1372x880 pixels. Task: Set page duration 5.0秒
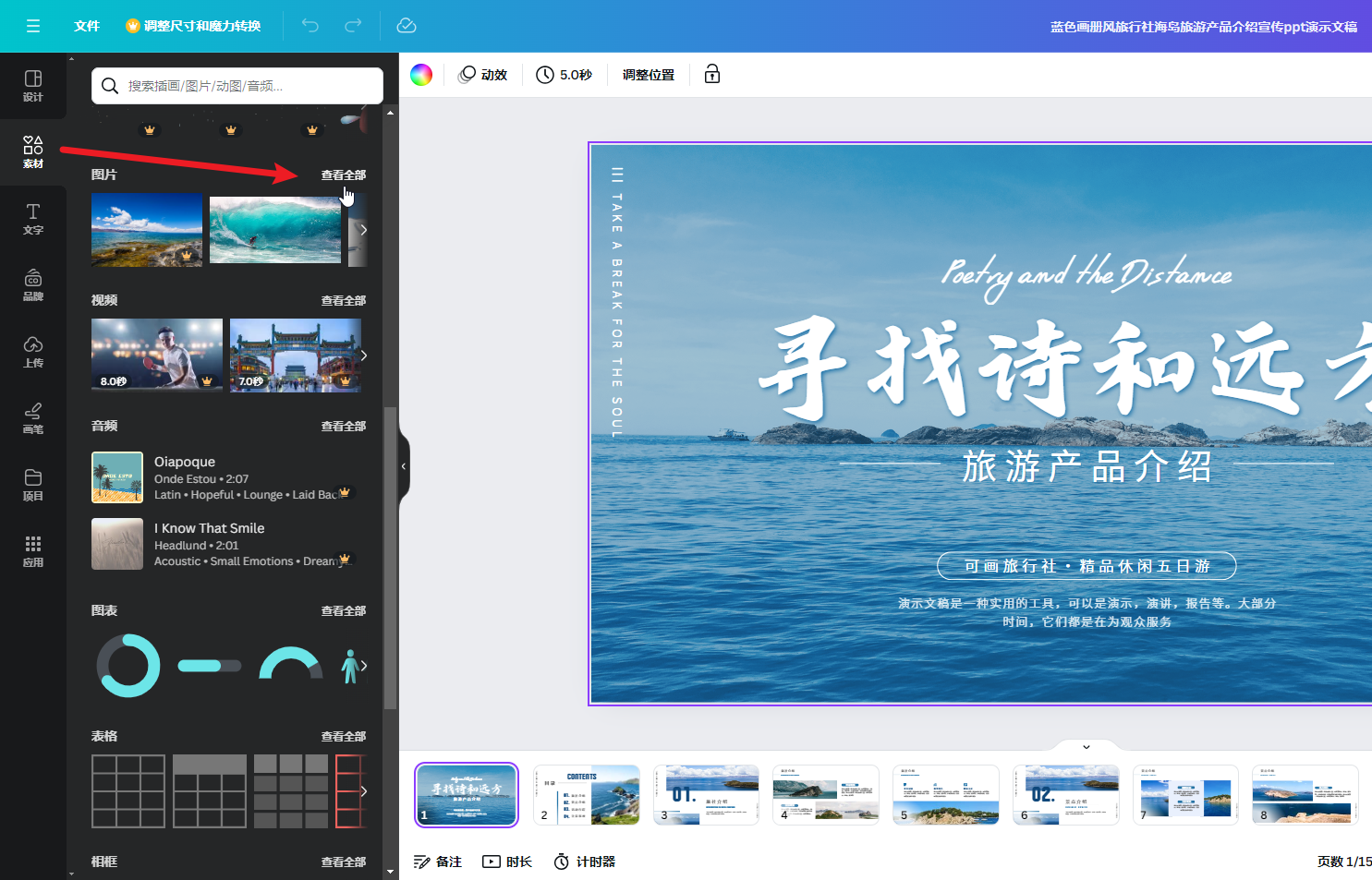pos(564,75)
